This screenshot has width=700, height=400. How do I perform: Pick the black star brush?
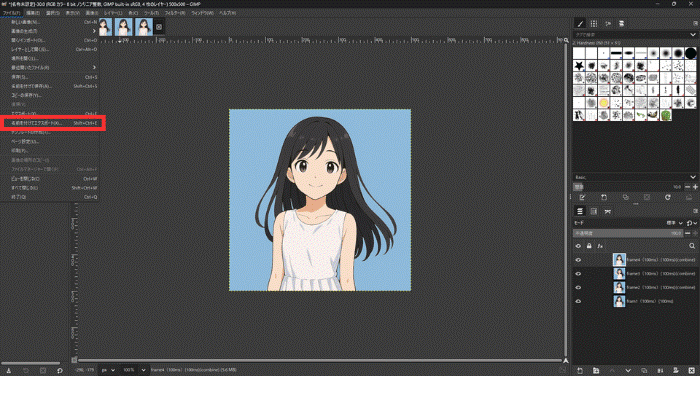point(579,66)
